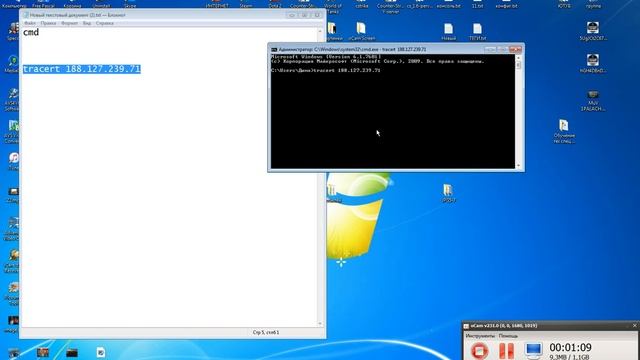This screenshot has width=640, height=360.
Task: Click the oCam file size 9.3MB / 1.1GB readout
Action: coord(569,357)
